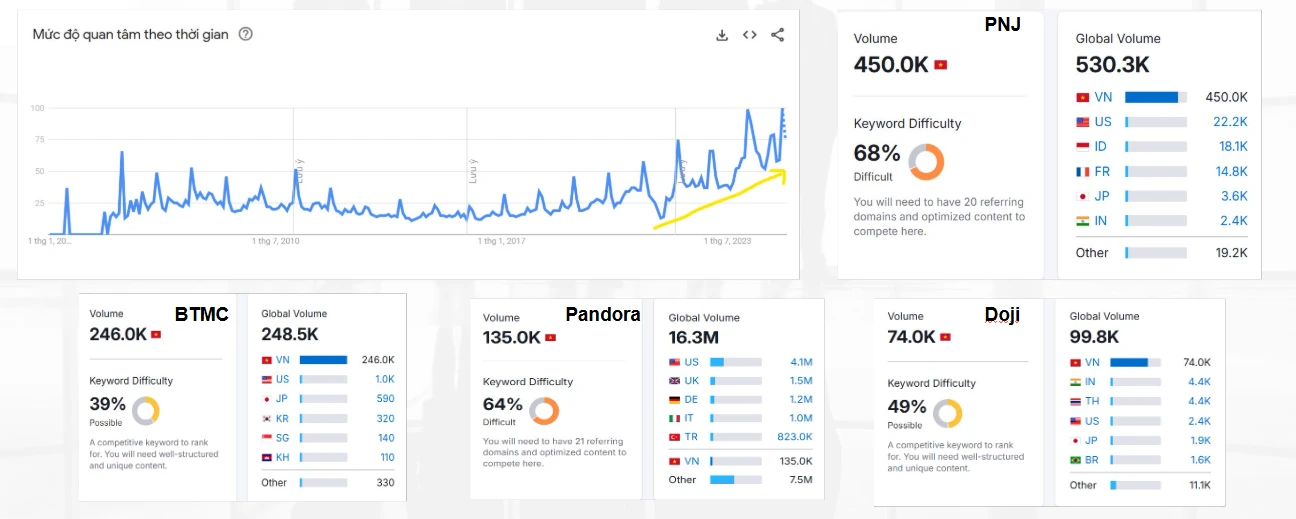Click the '1 thg 7, 2023' axis label
This screenshot has width=1296, height=519.
(x=727, y=241)
